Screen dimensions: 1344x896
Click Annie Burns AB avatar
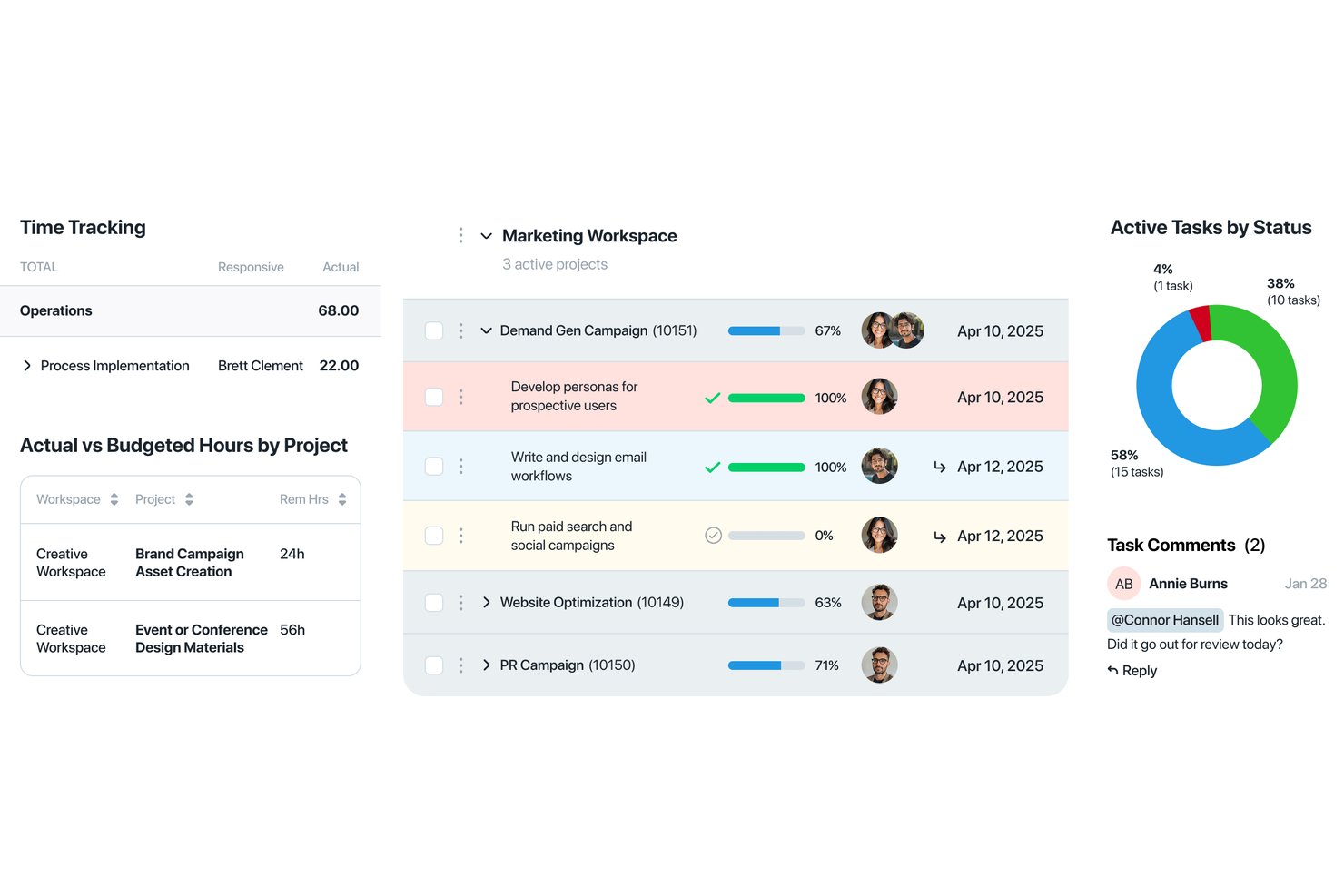(x=1124, y=584)
